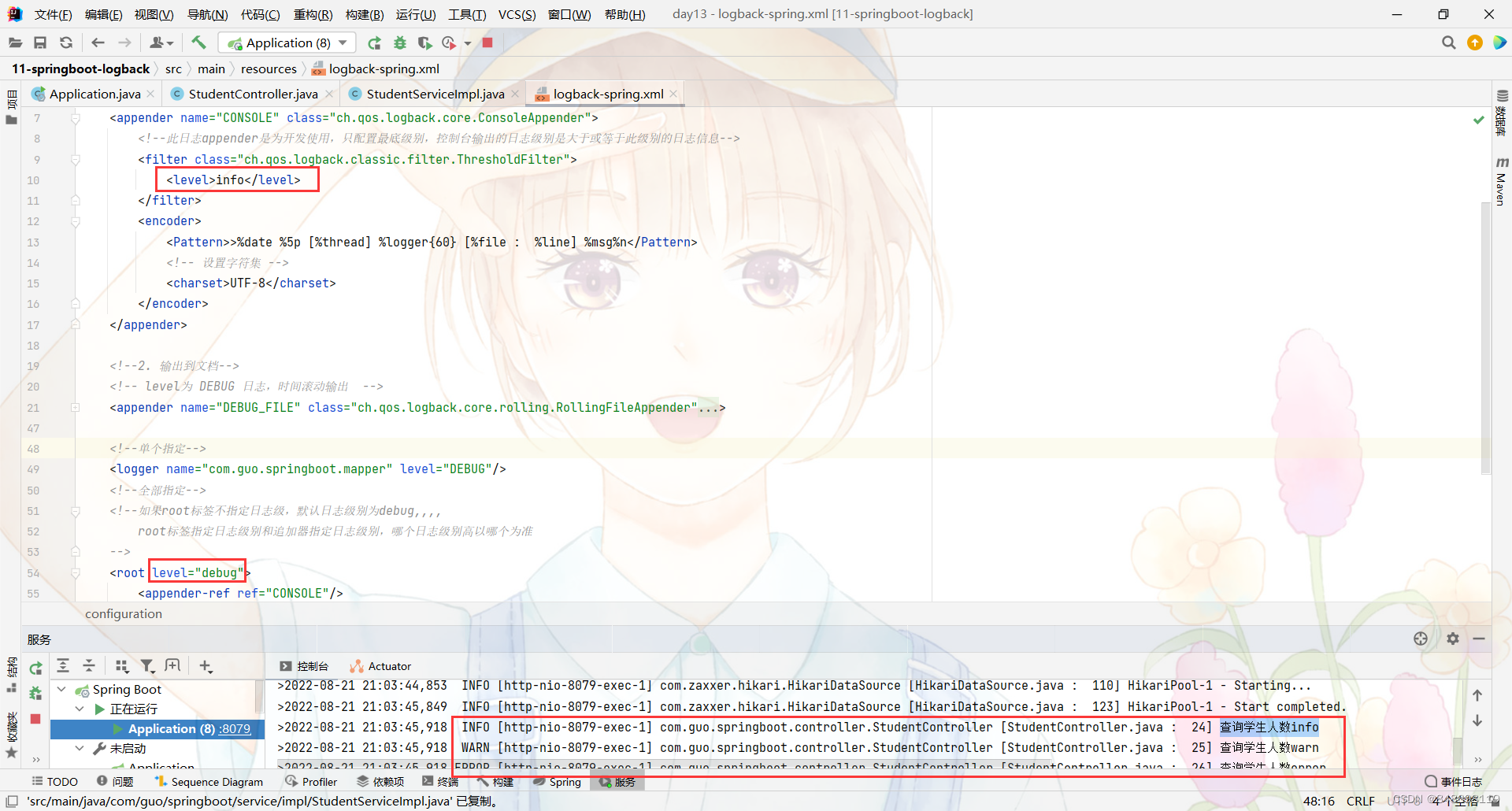Open the 问题 tool window

click(115, 781)
